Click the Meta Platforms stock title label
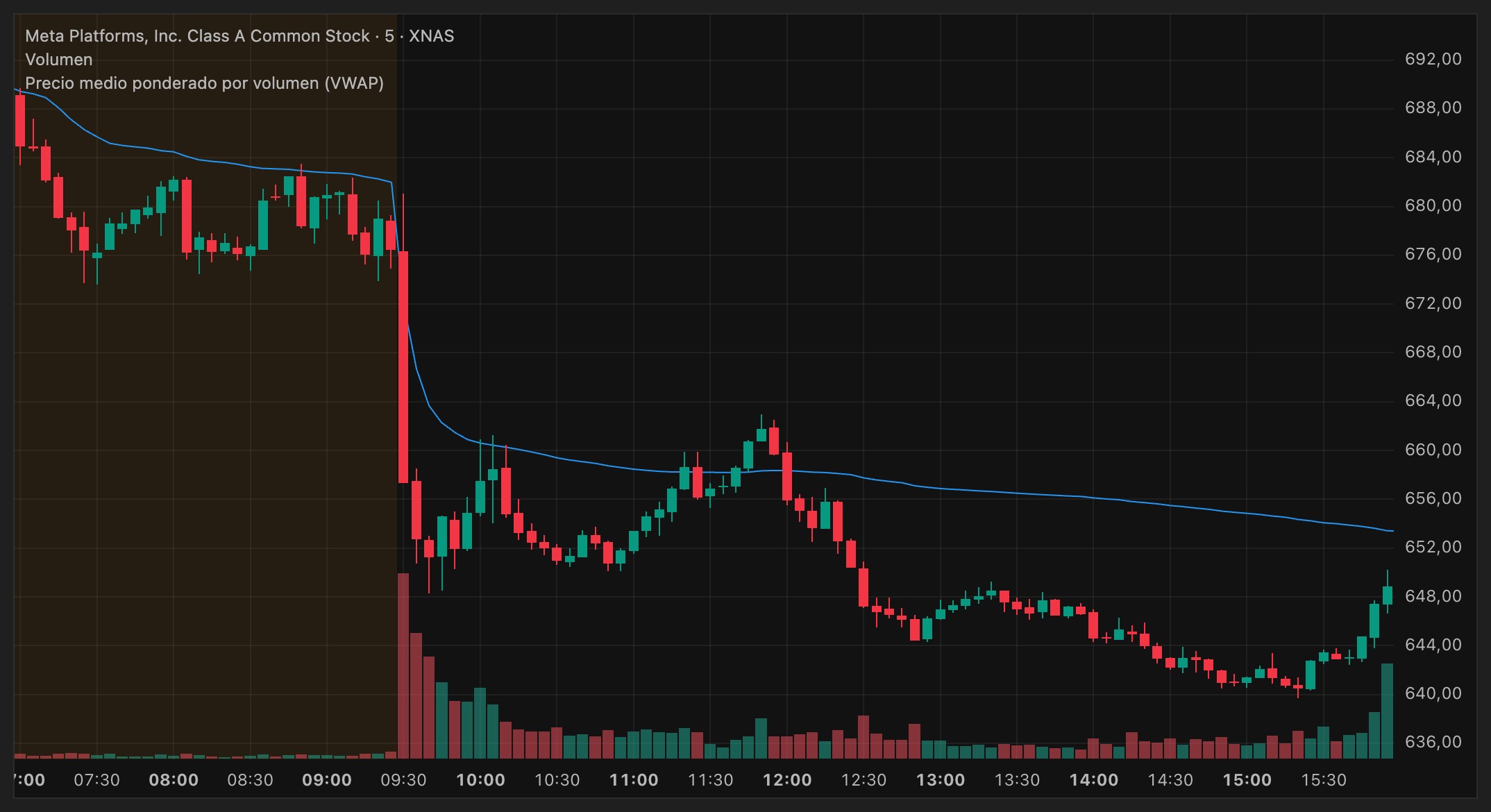The width and height of the screenshot is (1491, 812). point(239,36)
